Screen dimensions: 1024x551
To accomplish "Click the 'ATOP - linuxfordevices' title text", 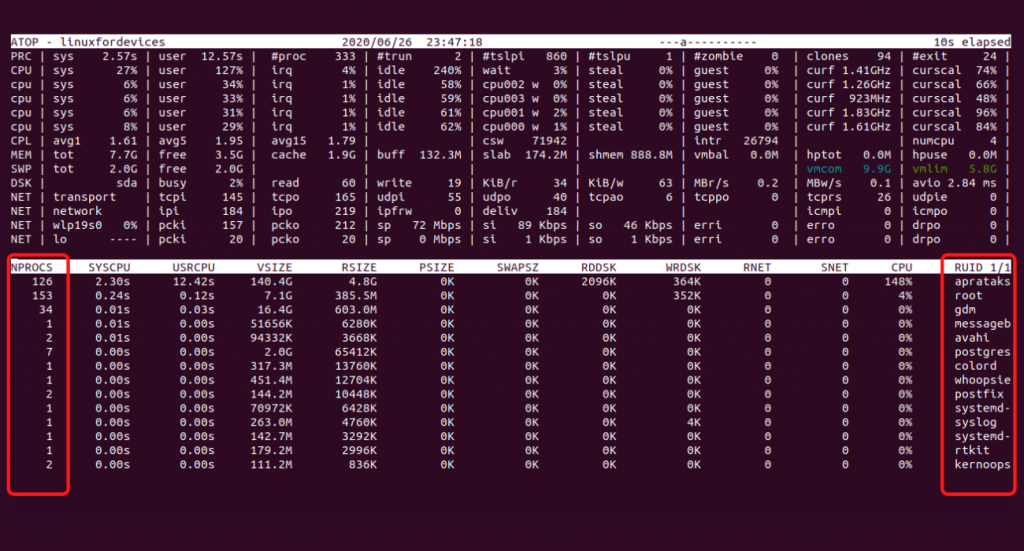I will [88, 42].
